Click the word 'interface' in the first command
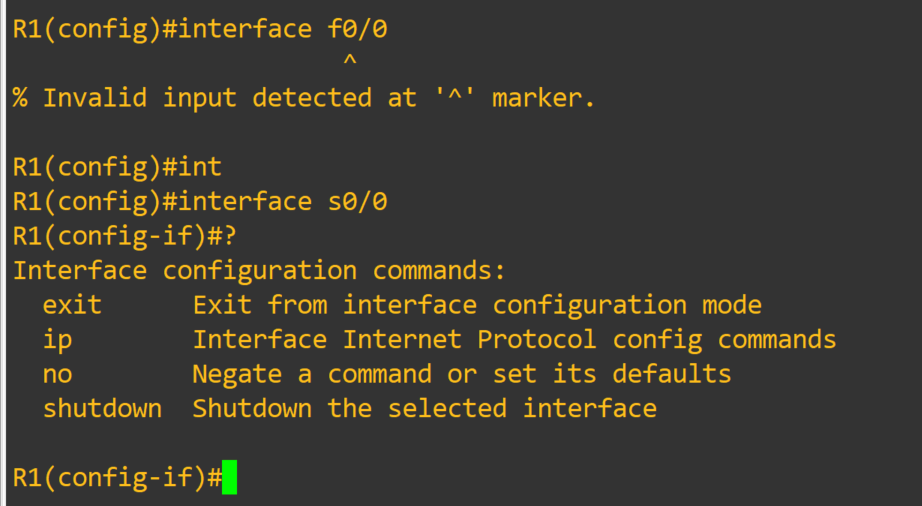 245,29
